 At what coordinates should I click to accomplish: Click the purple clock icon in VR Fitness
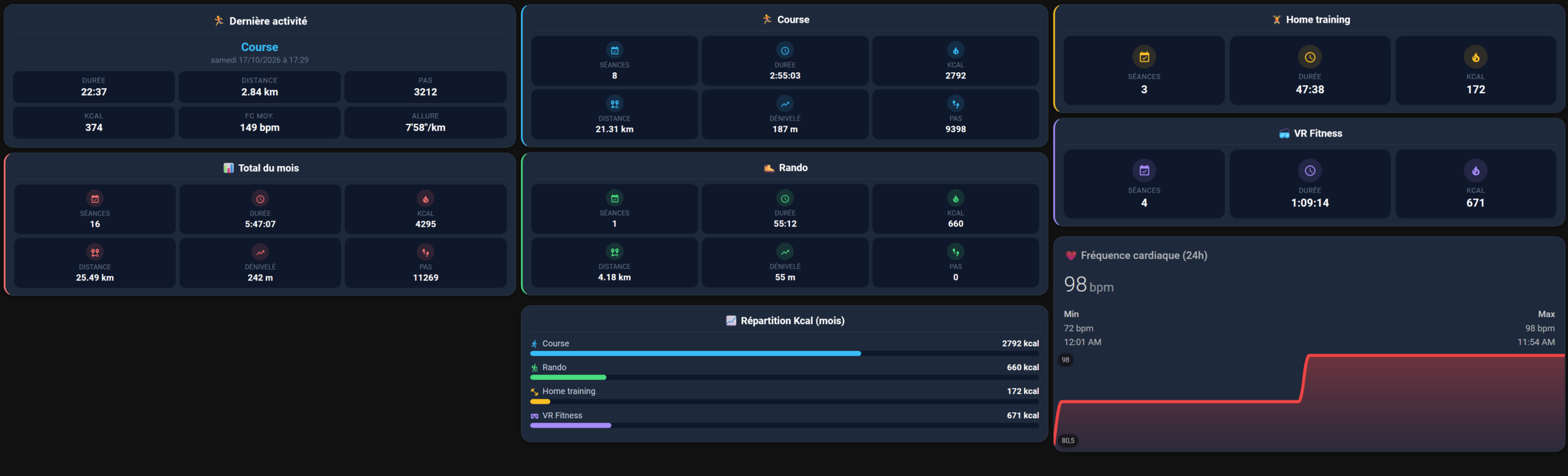1310,171
